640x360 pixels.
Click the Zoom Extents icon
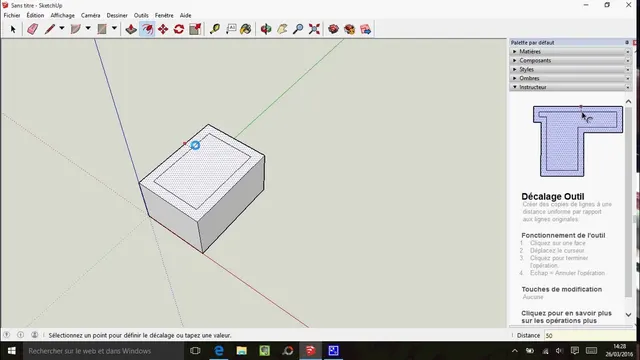314,29
